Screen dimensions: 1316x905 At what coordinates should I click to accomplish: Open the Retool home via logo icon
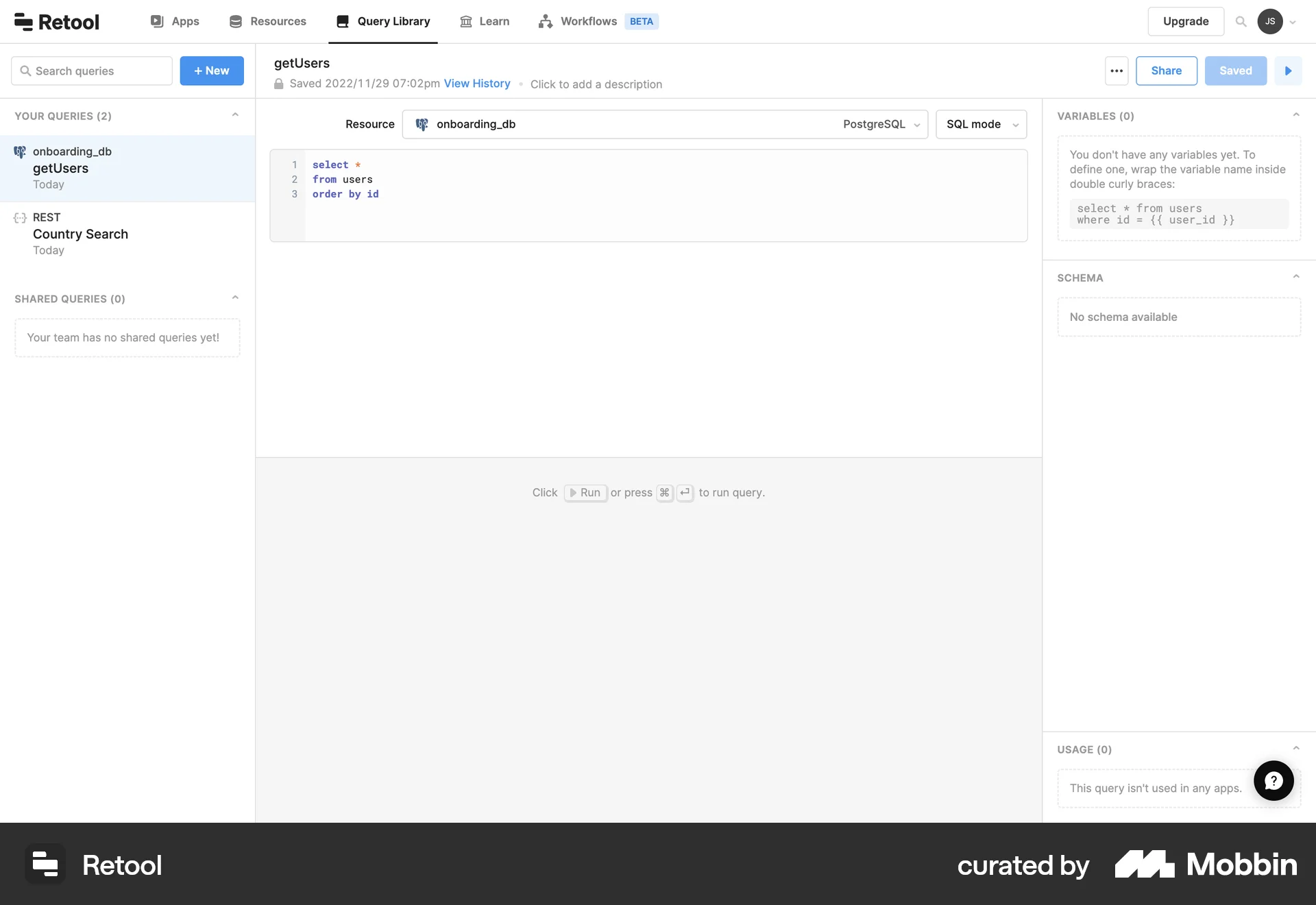pos(24,21)
